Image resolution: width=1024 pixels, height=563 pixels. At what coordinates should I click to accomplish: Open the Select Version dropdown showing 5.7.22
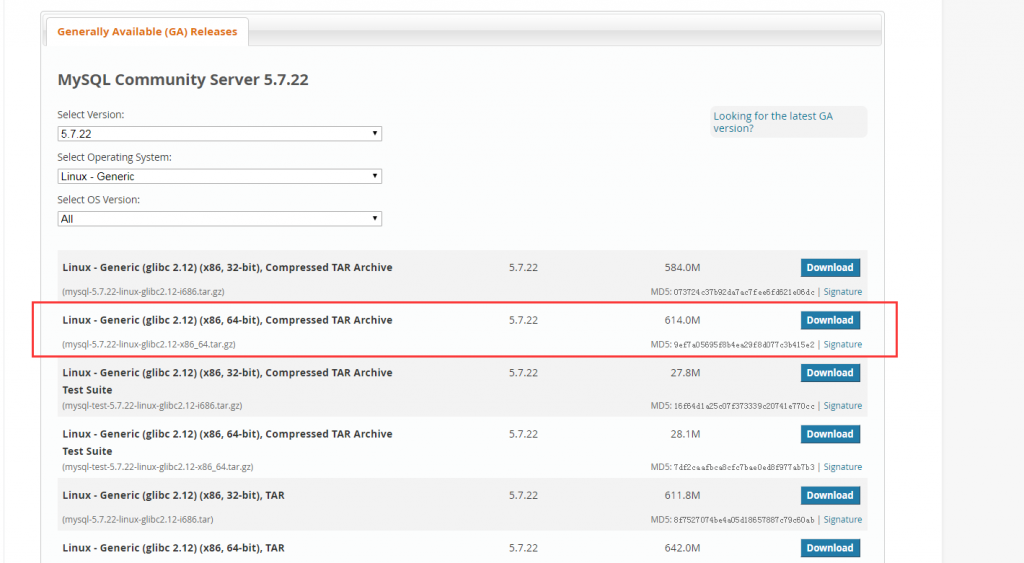point(219,134)
